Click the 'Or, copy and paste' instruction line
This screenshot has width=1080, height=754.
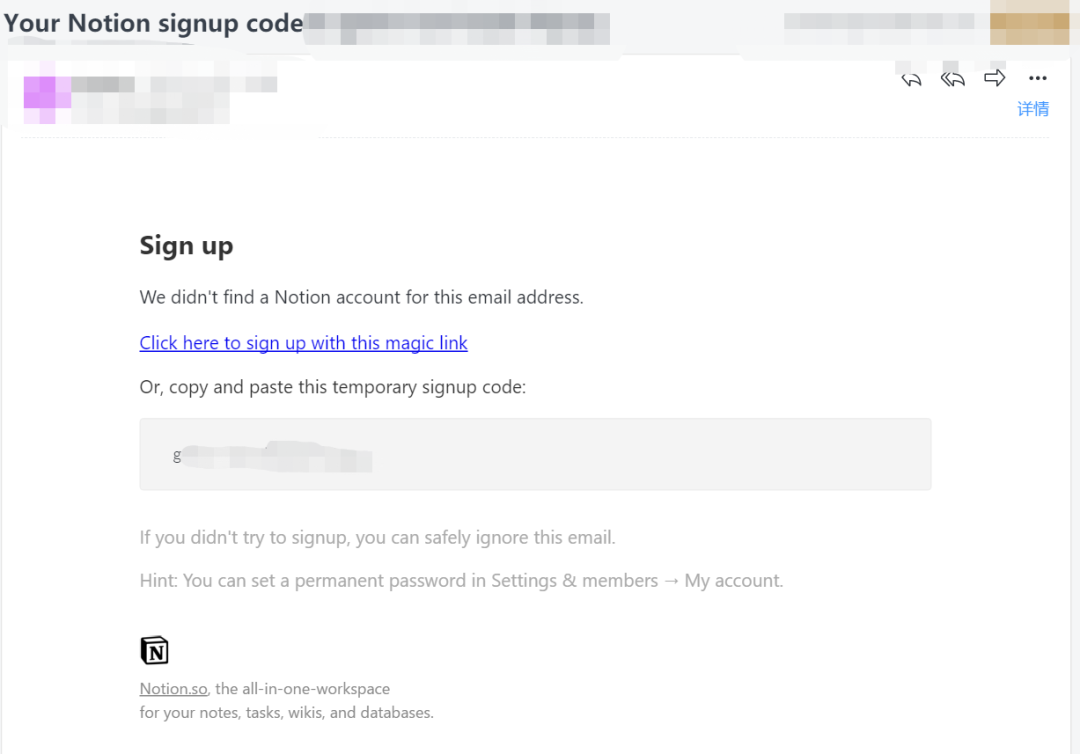click(332, 387)
